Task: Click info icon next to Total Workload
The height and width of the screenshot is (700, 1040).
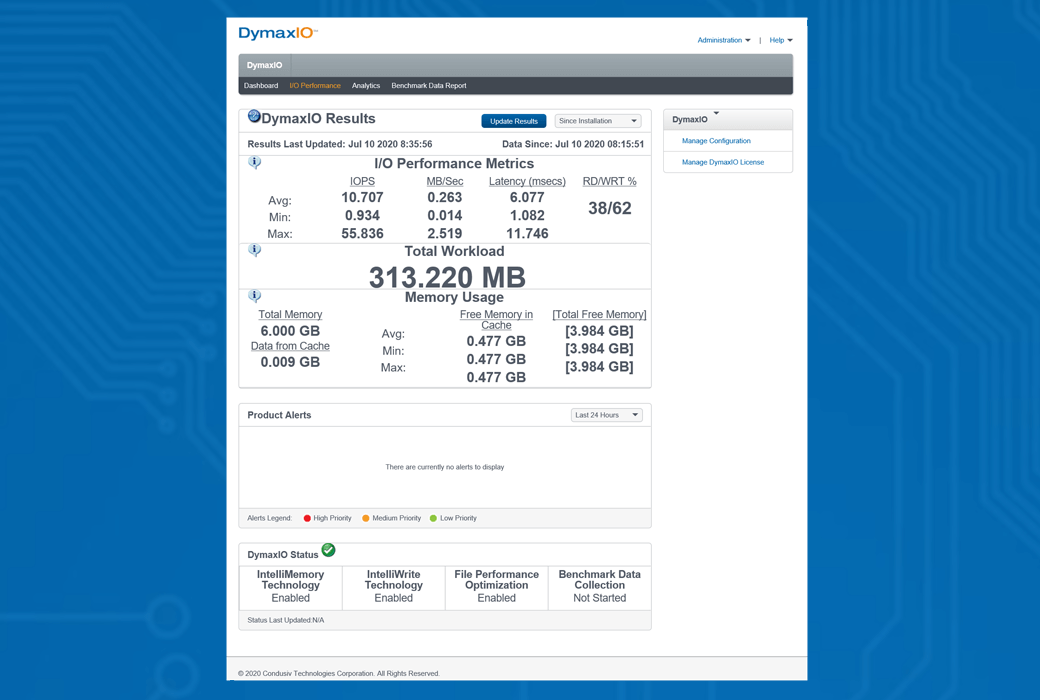Action: point(255,250)
